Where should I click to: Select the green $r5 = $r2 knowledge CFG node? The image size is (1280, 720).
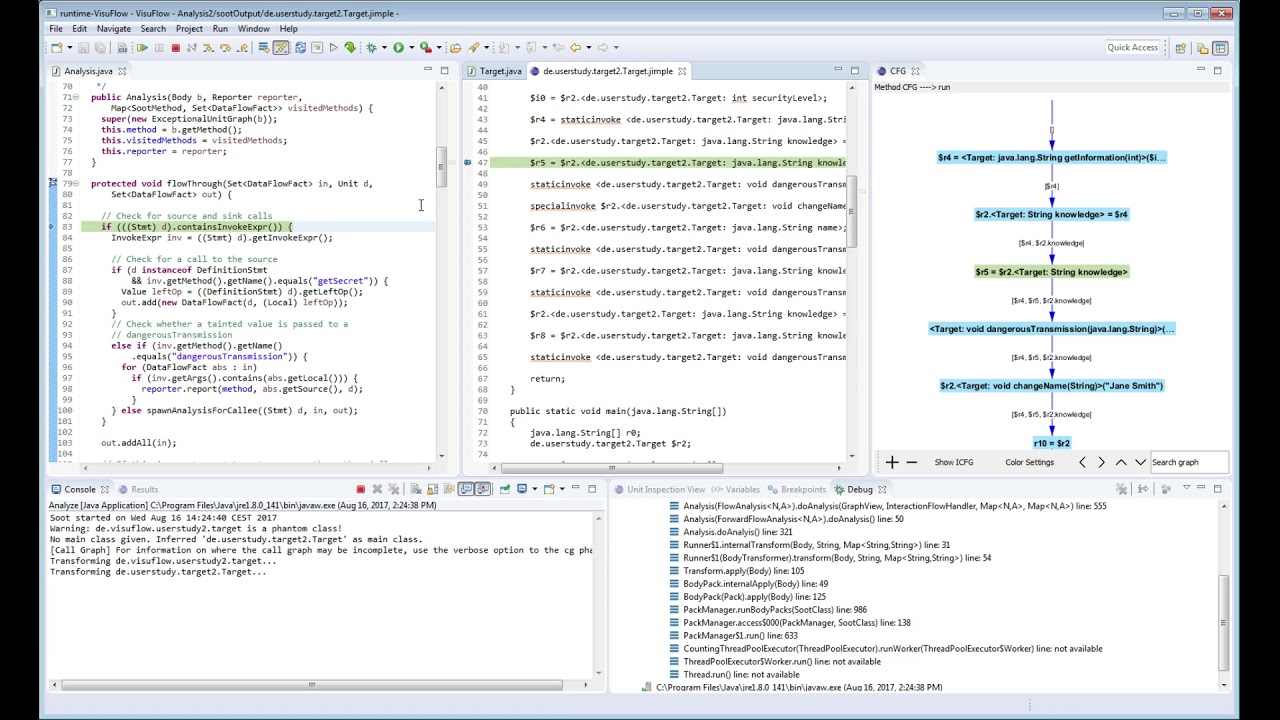(x=1051, y=272)
